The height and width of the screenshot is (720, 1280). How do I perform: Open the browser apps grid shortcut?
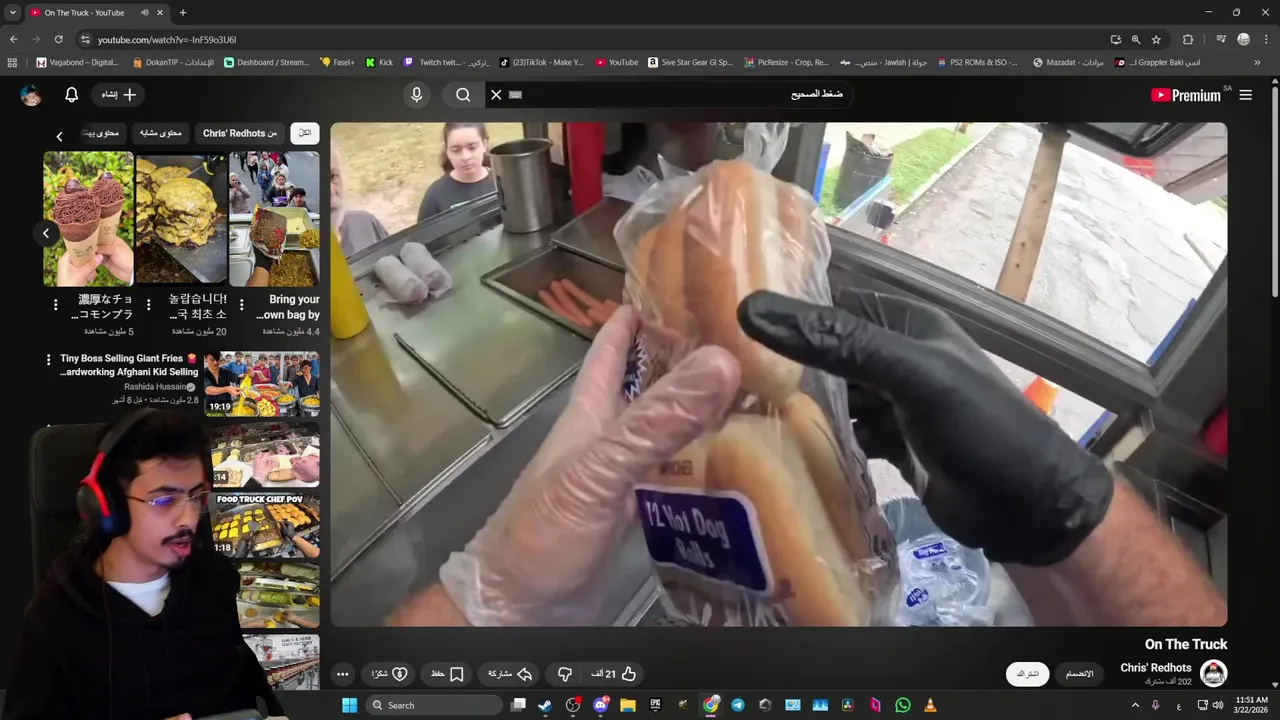click(12, 62)
